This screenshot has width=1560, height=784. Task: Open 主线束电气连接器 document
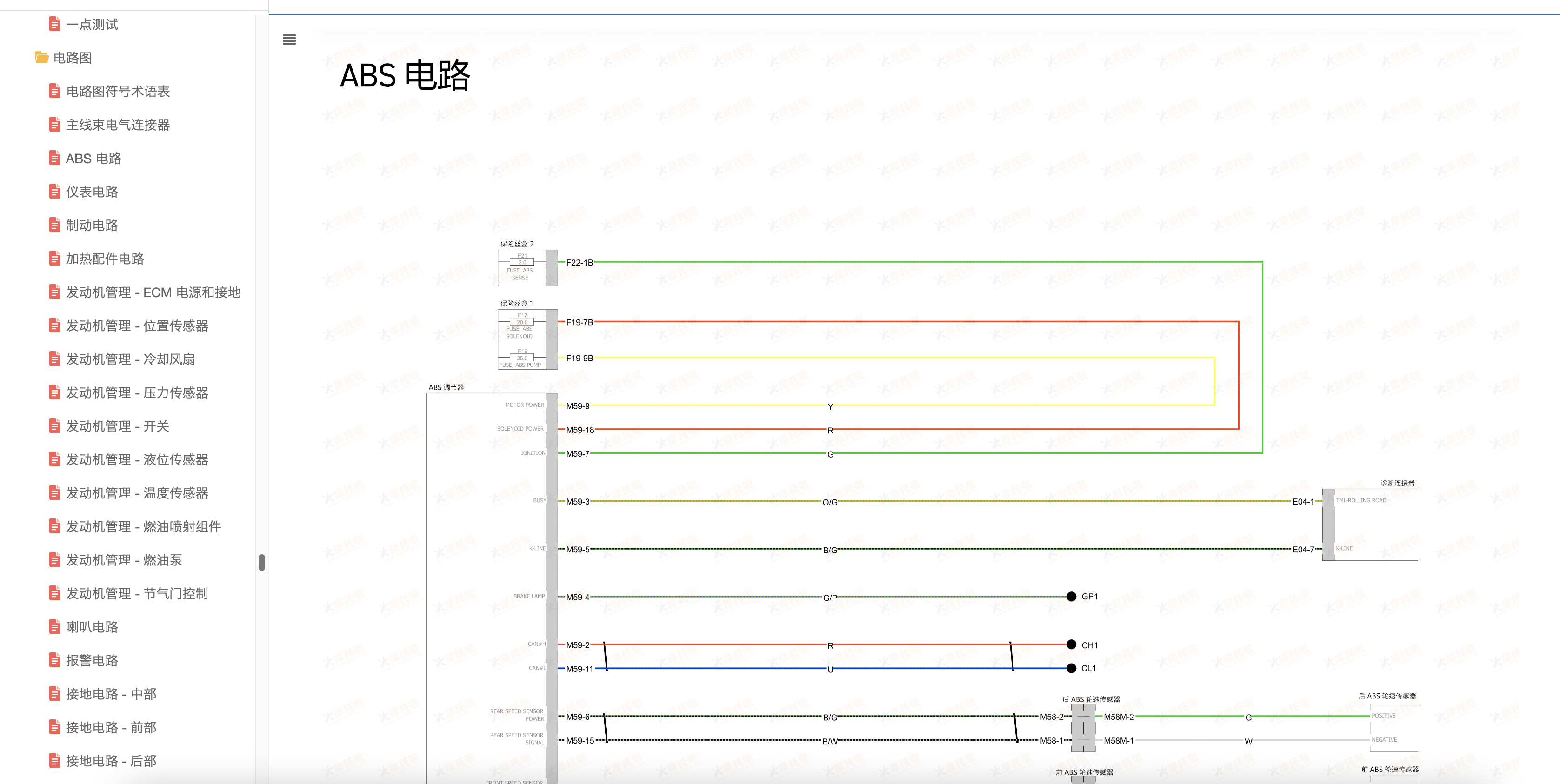[x=118, y=125]
